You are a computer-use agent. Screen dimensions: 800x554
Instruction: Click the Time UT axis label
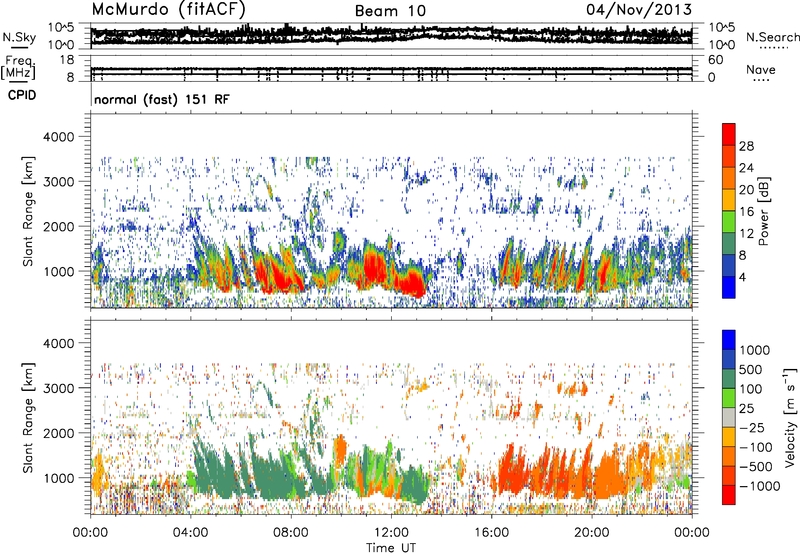tap(391, 548)
